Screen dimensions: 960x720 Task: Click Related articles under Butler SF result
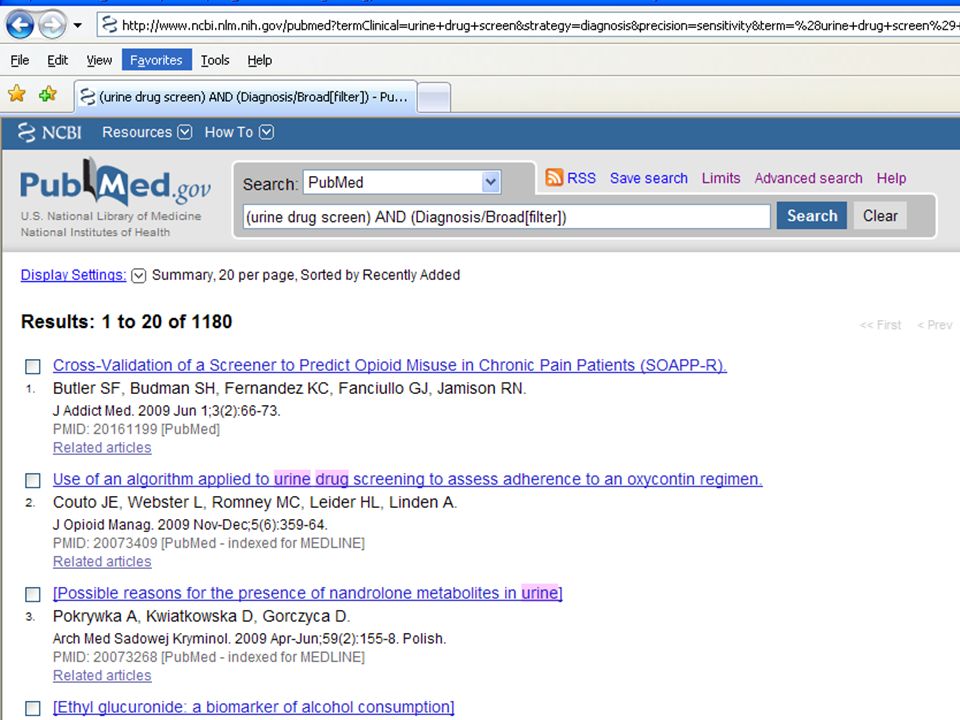tap(102, 448)
